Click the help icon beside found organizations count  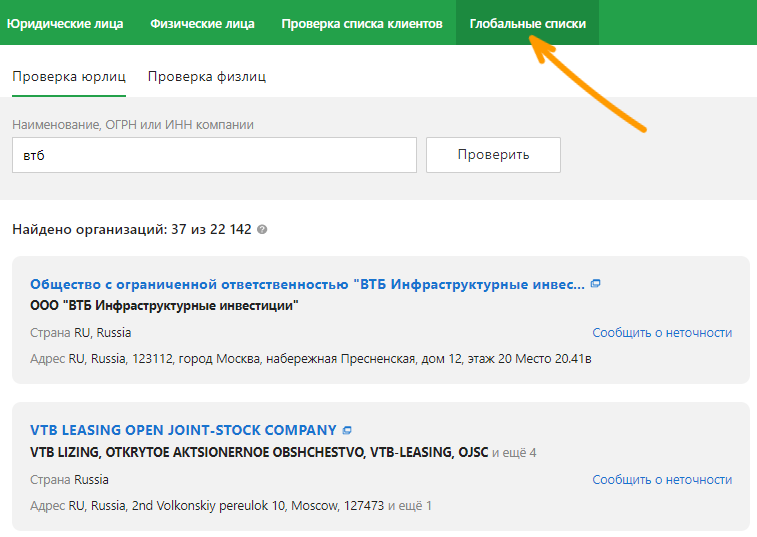262,229
